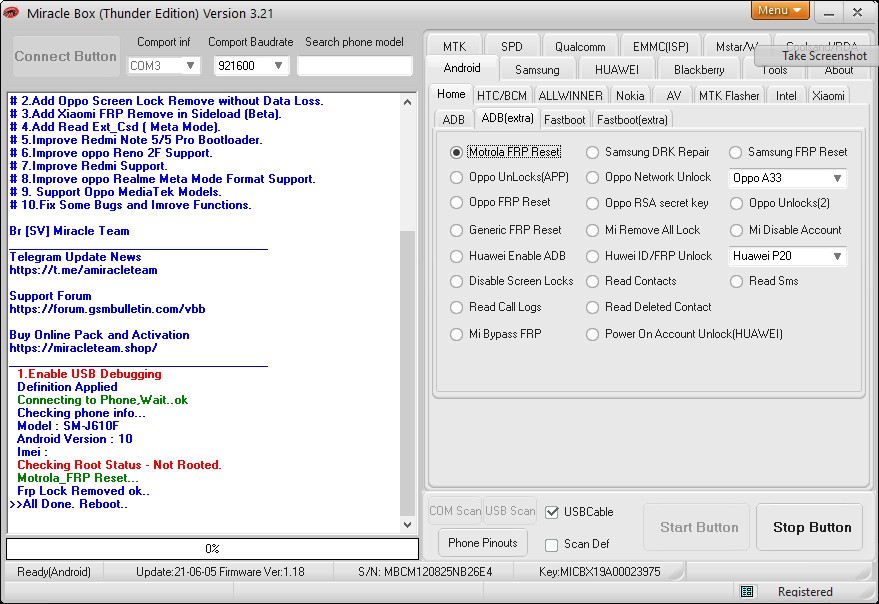
Task: Open the Fastboot(extra) tab
Action: click(632, 119)
